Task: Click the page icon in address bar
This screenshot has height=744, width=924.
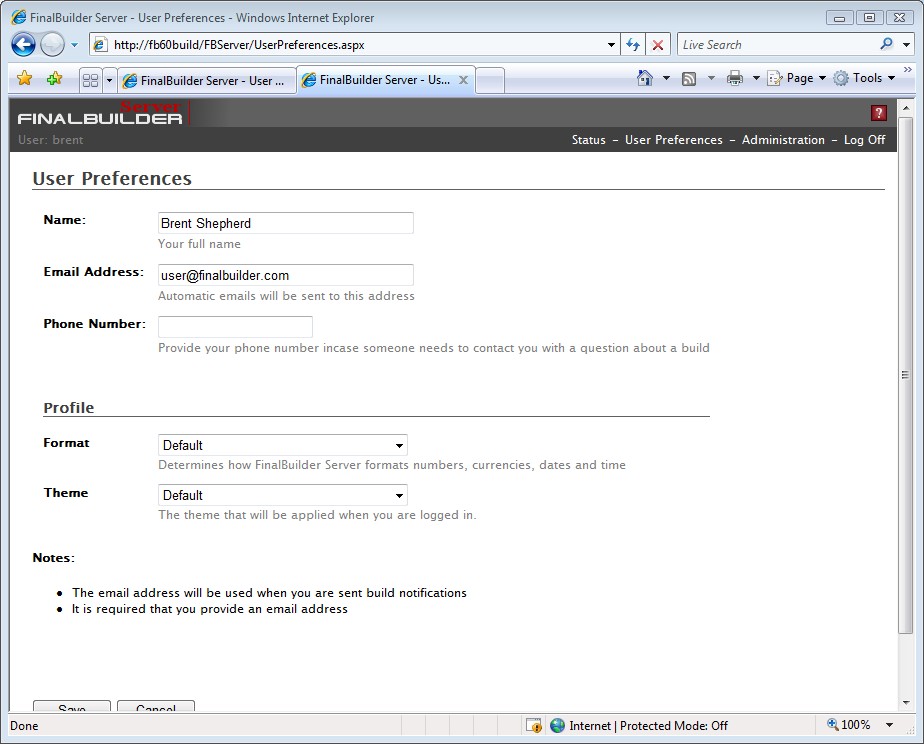Action: 100,45
